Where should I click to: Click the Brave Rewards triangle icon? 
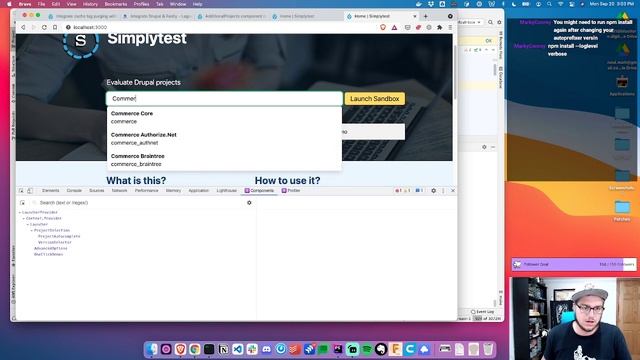394,27
